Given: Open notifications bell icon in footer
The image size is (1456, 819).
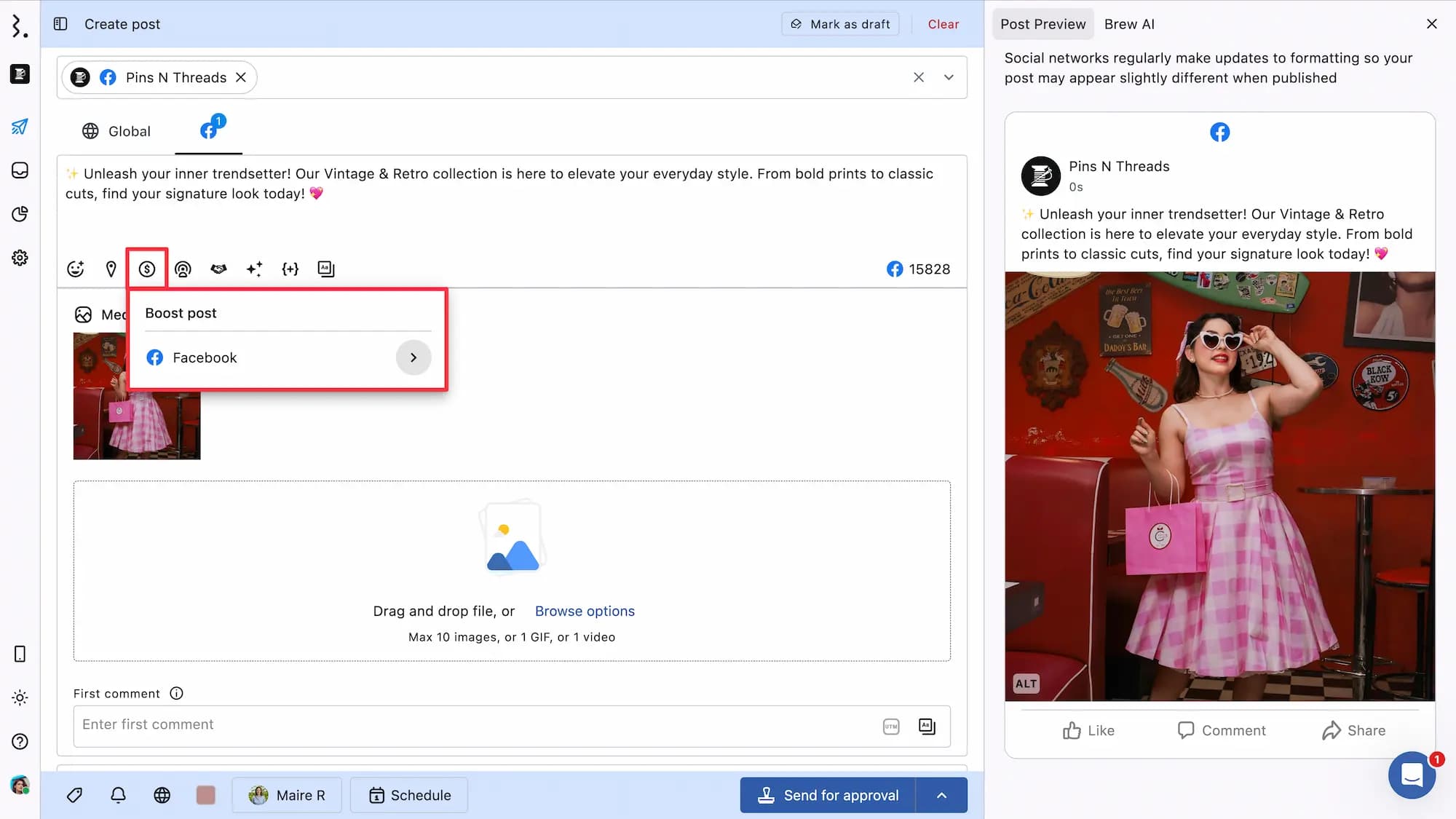Looking at the screenshot, I should point(118,795).
